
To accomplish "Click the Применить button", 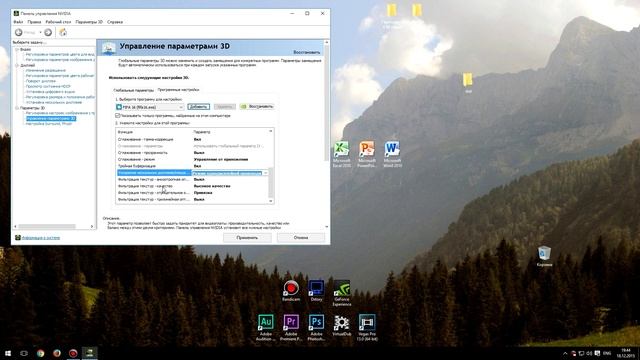I will point(247,238).
